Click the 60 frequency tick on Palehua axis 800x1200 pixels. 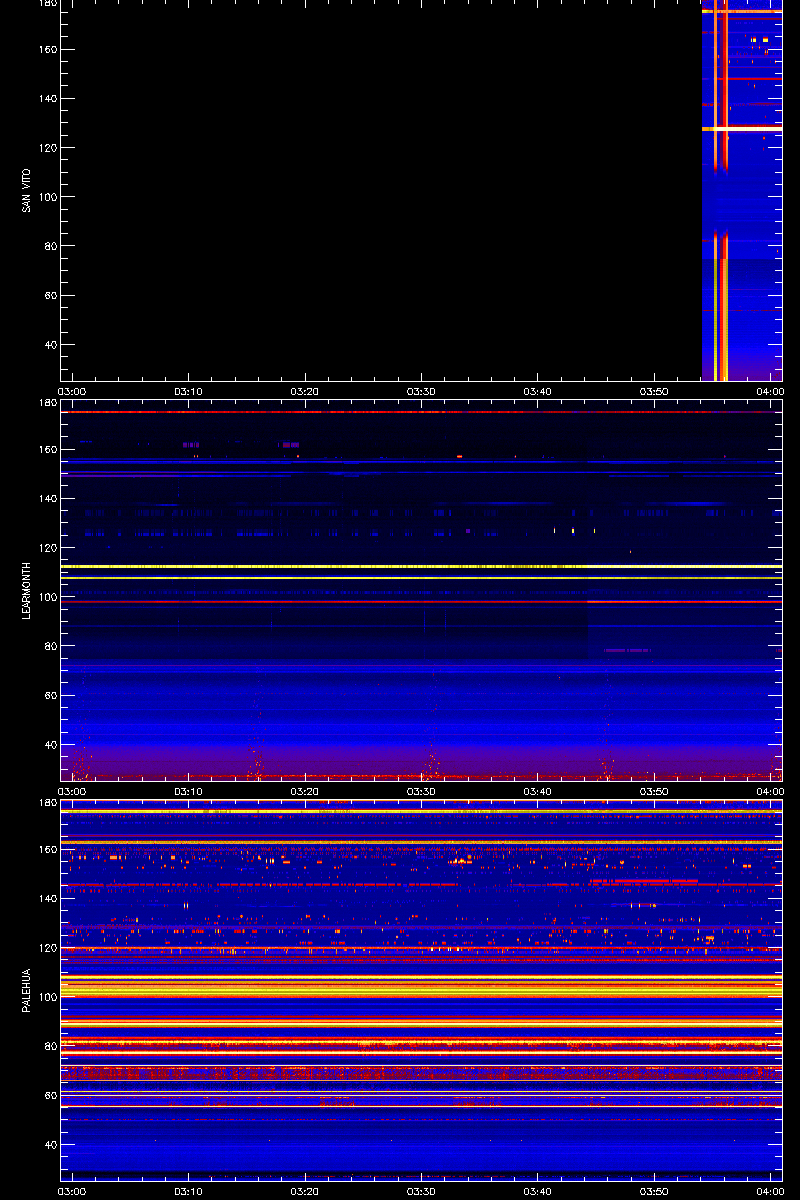pyautogui.click(x=49, y=1095)
